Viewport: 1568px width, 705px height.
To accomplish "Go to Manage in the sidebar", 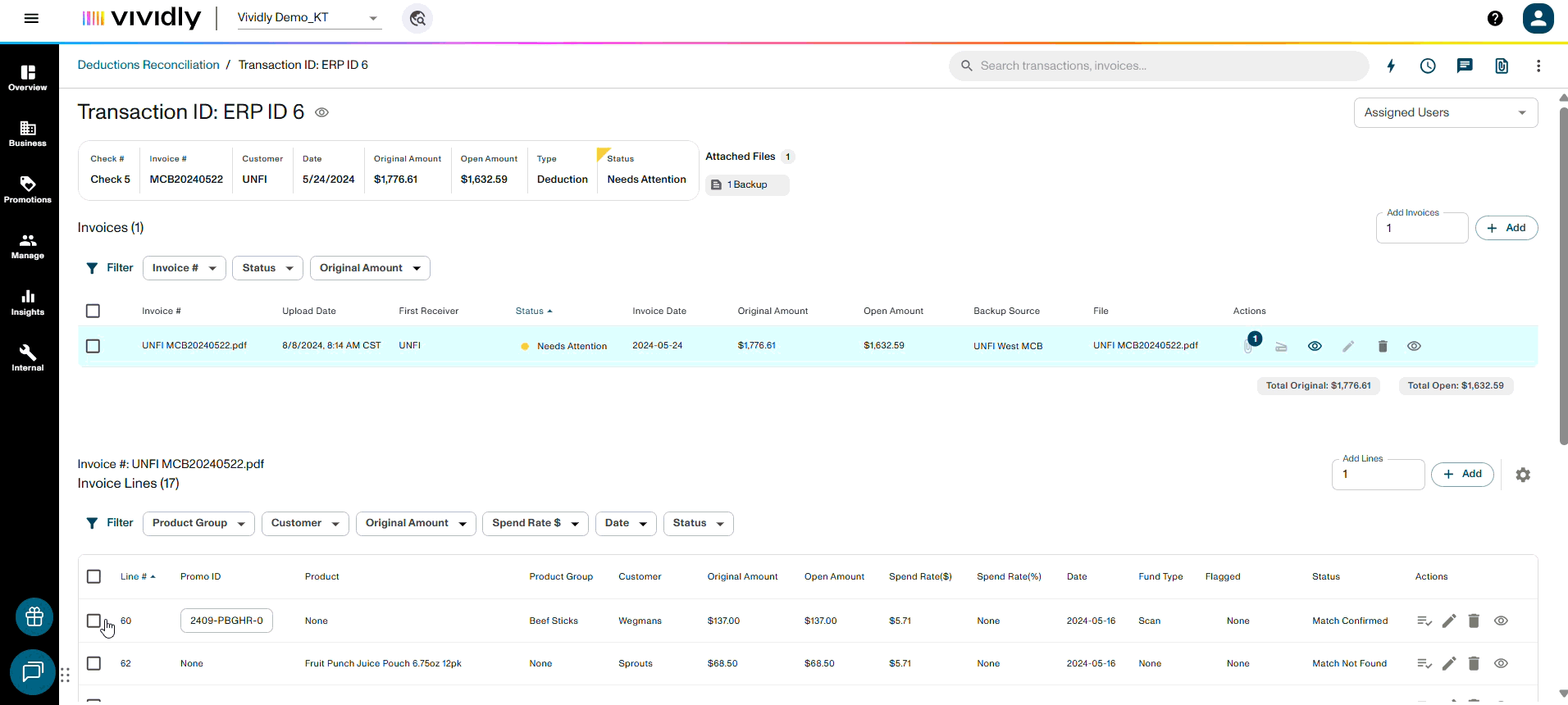I will [x=28, y=246].
